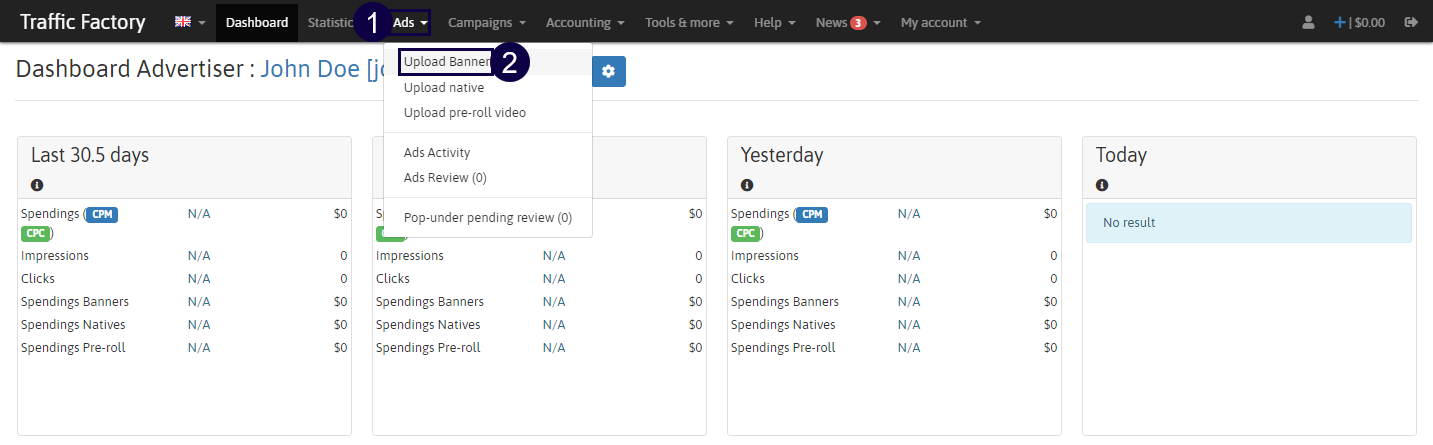Expand the Campaigns dropdown menu
The width and height of the screenshot is (1433, 445).
click(x=486, y=22)
